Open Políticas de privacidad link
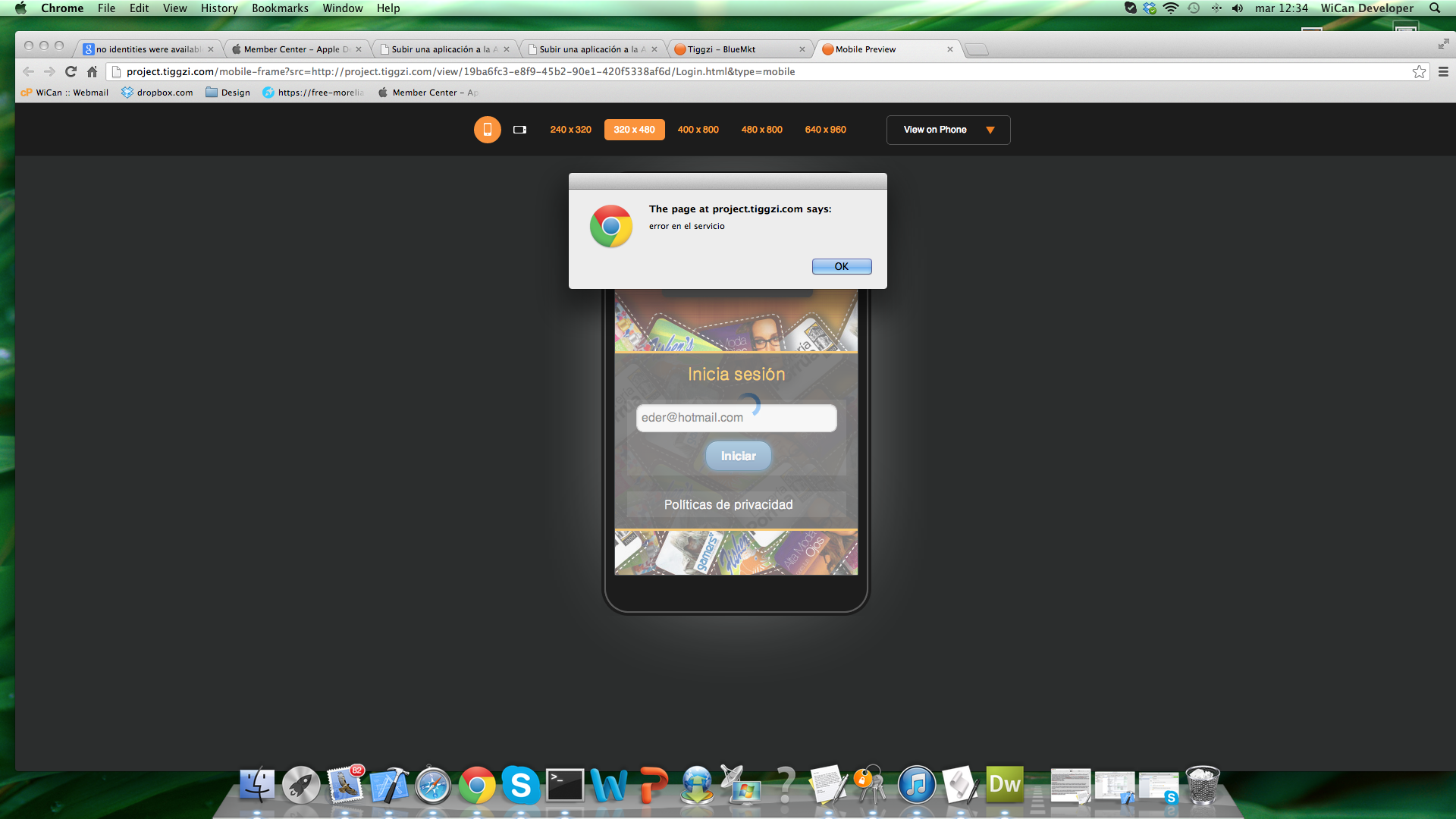 pyautogui.click(x=728, y=504)
